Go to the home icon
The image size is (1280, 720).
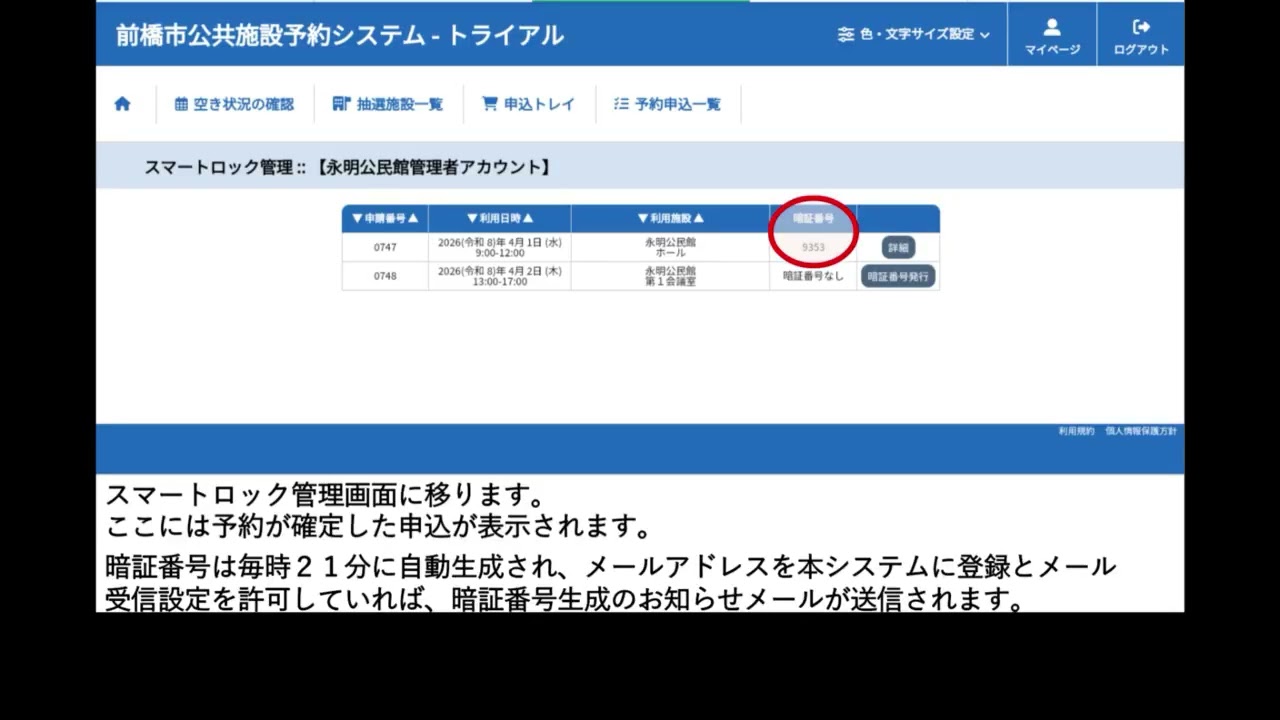click(x=122, y=104)
